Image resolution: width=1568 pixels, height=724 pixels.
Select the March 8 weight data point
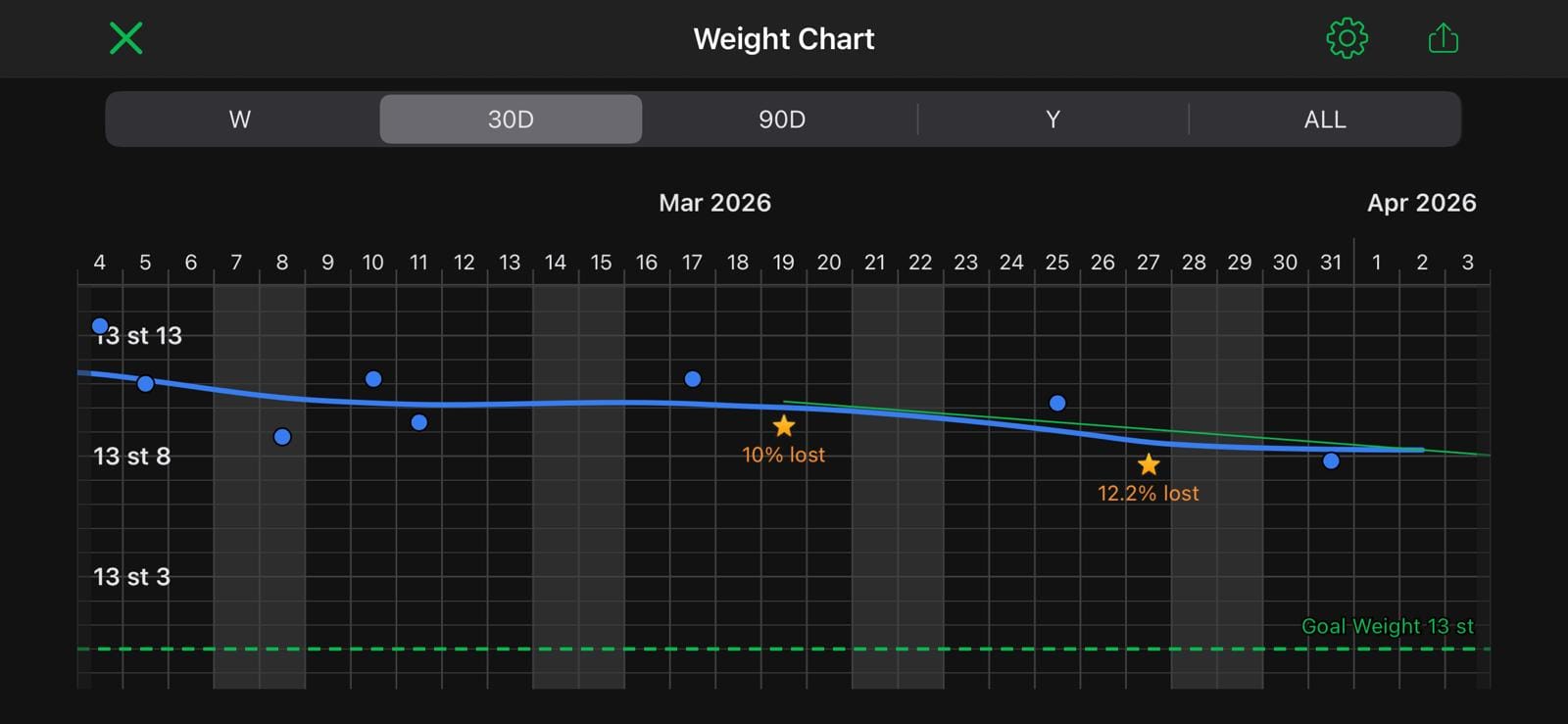[282, 437]
